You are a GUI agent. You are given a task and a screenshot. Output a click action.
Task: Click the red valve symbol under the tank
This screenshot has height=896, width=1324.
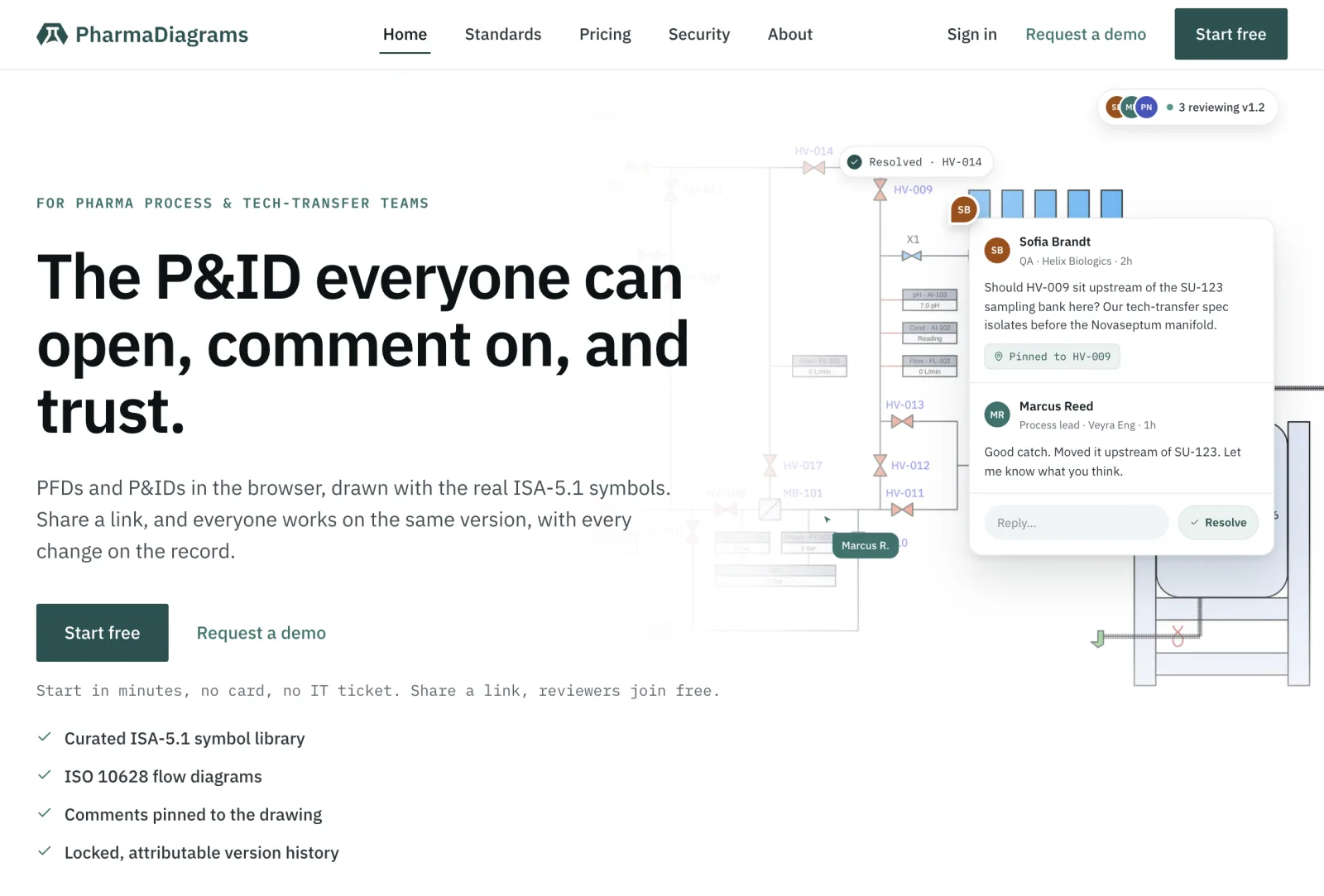[x=1178, y=635]
